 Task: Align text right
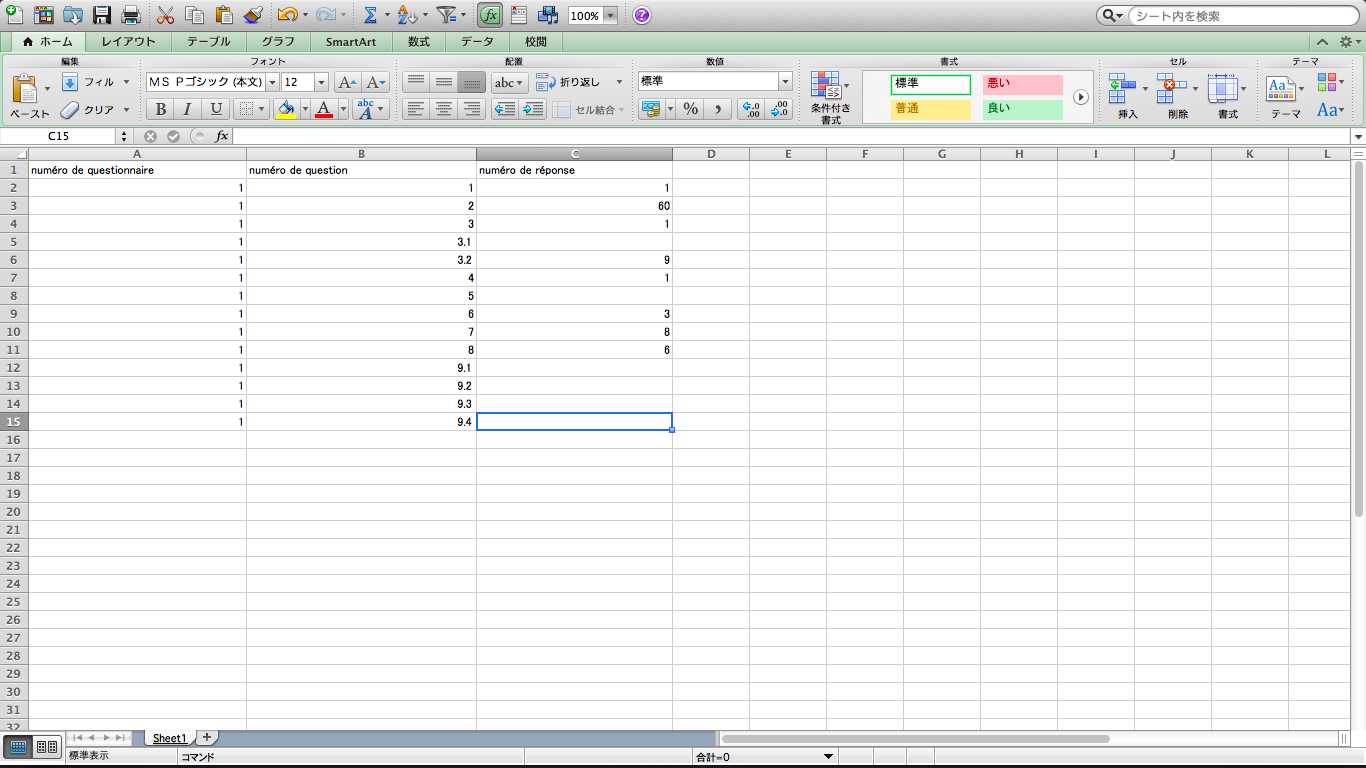click(x=471, y=110)
